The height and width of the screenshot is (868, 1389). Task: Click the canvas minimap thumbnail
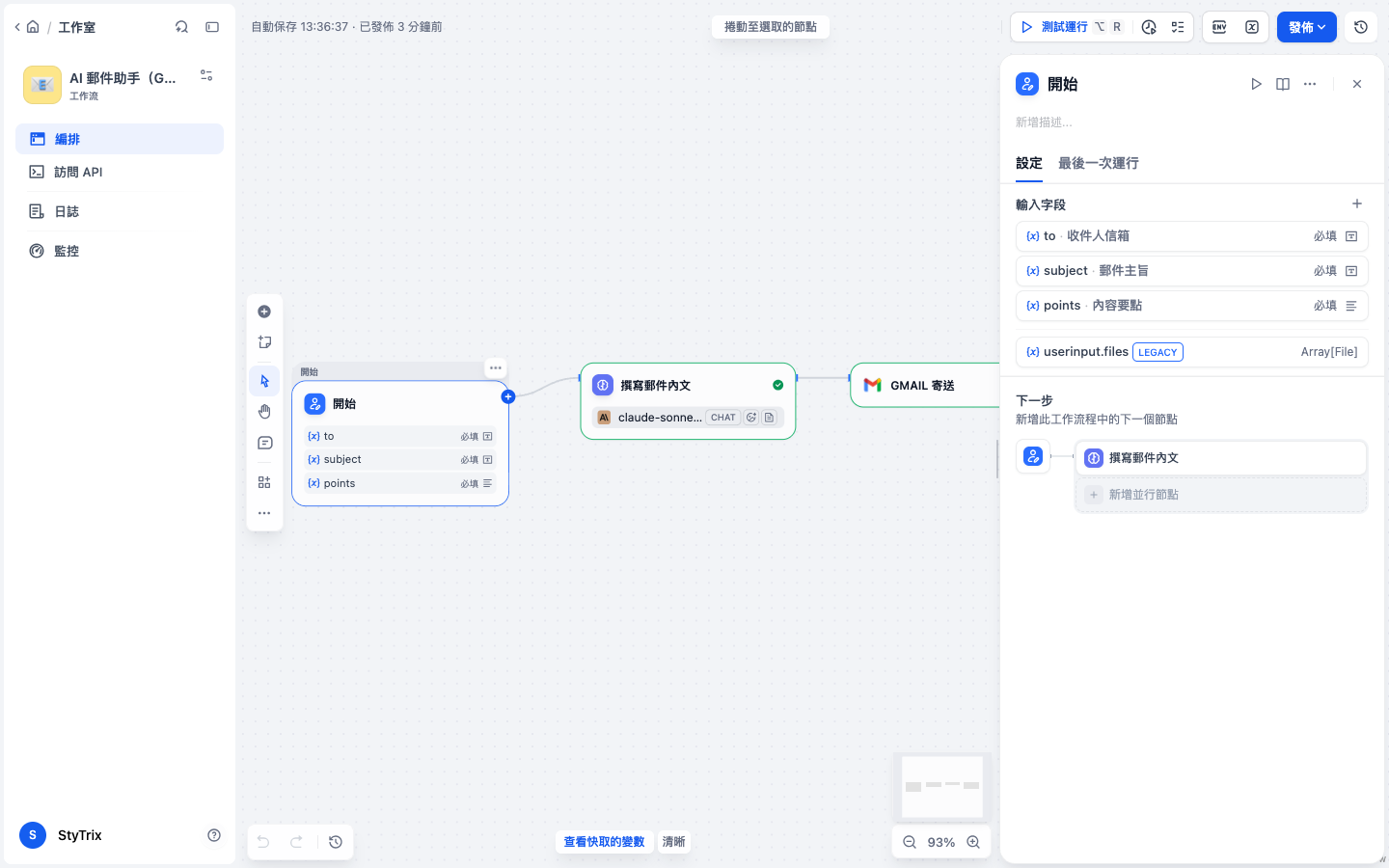942,787
